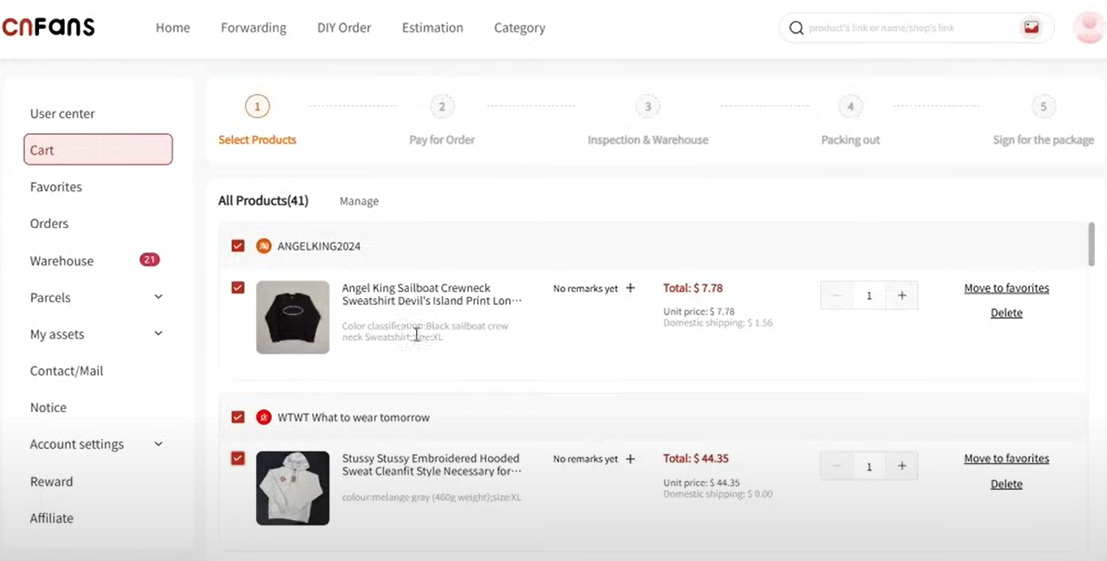The image size is (1107, 561).
Task: Uncheck the Stussy hooded sweat item checkbox
Action: coord(238,458)
